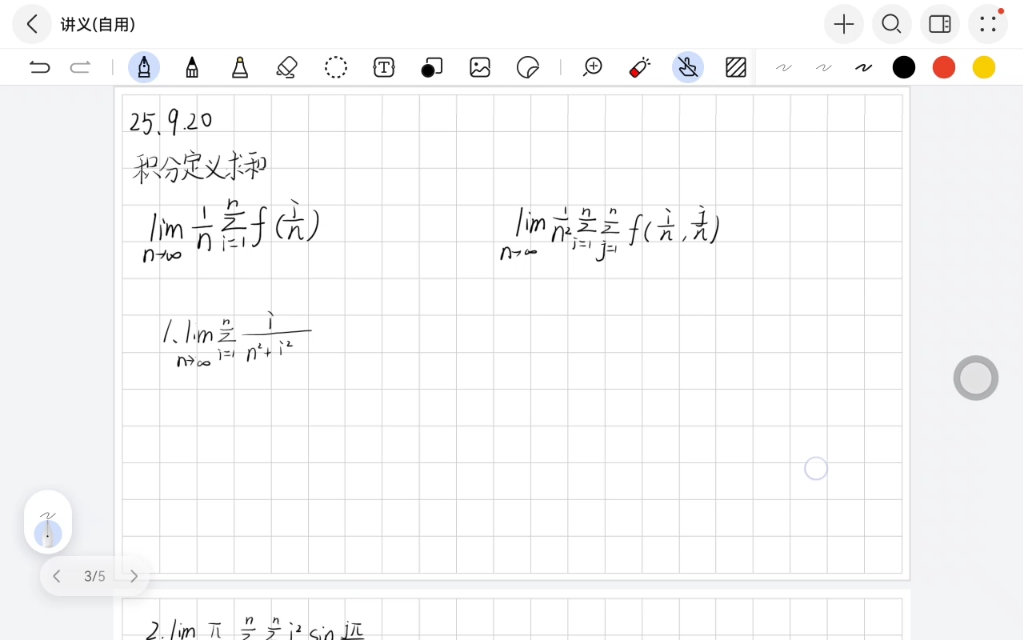This screenshot has width=1023, height=640.
Task: Select the text box tool
Action: [x=384, y=67]
